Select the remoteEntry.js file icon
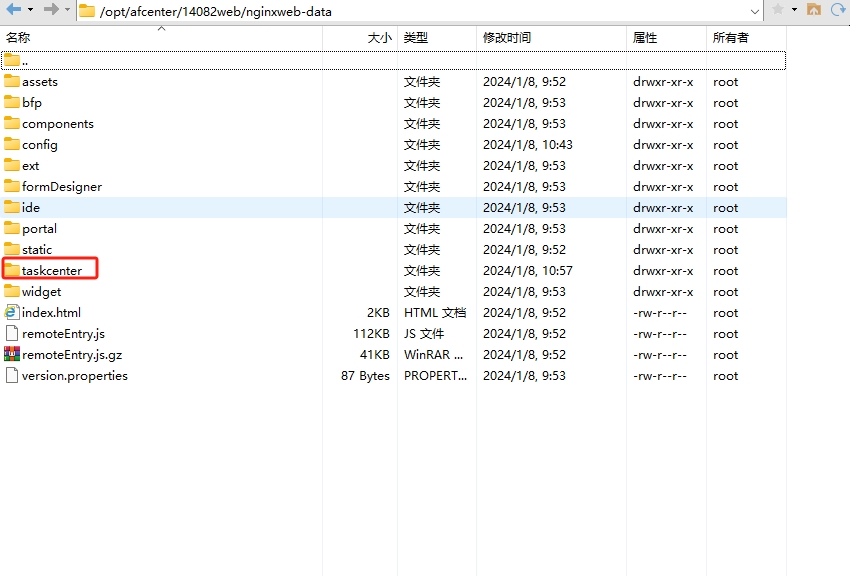This screenshot has height=576, width=850. pos(12,333)
